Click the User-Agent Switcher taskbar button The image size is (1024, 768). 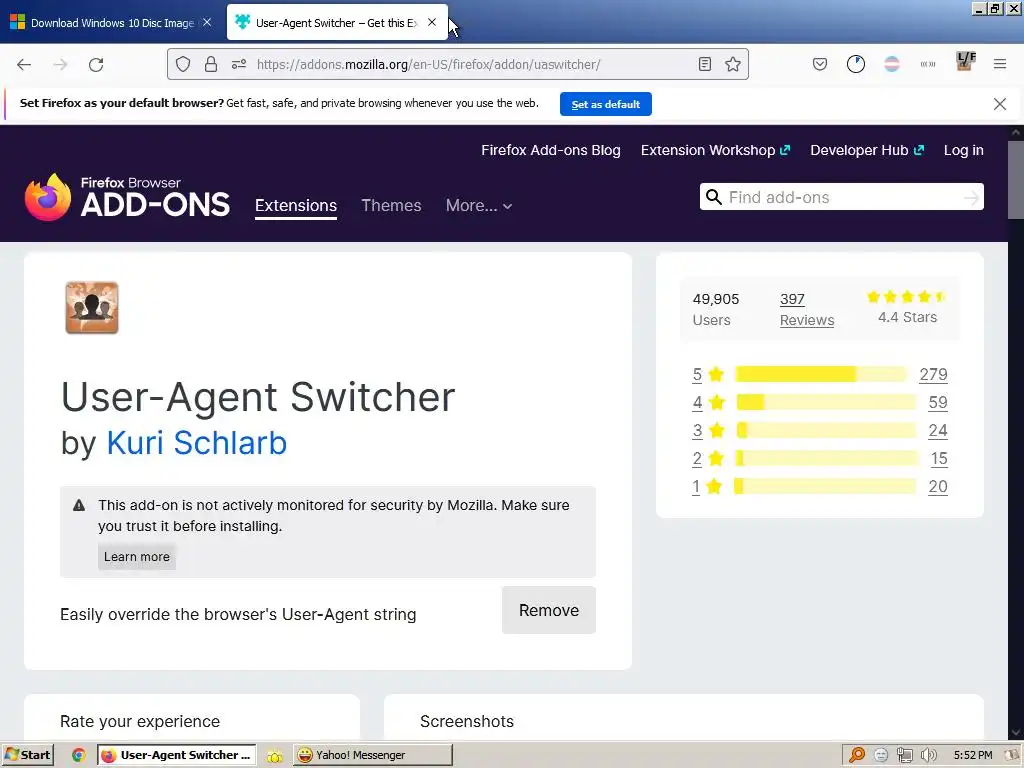(176, 755)
